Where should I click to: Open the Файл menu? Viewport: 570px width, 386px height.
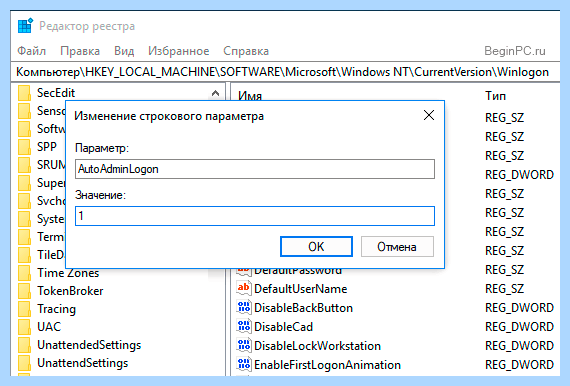(x=32, y=51)
